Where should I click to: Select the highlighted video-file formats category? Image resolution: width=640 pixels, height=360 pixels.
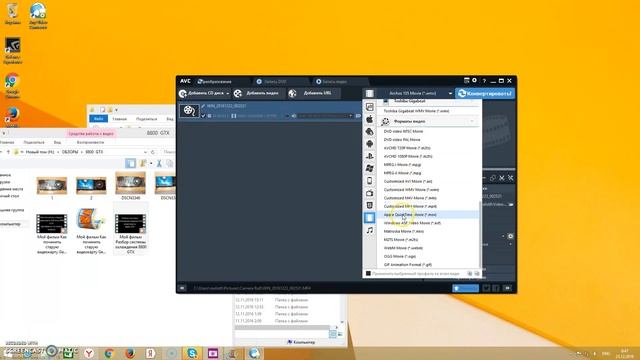pos(369,218)
